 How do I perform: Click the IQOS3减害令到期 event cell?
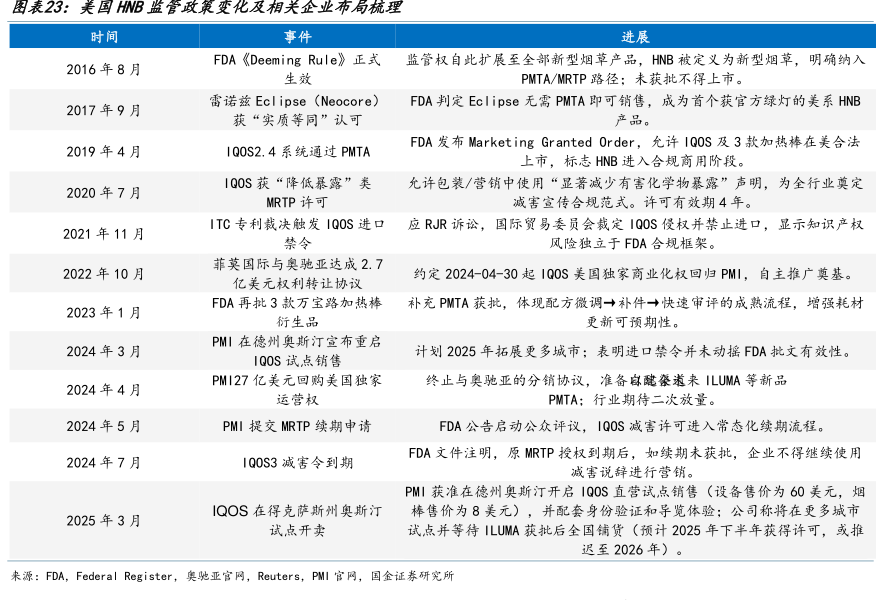pos(297,463)
